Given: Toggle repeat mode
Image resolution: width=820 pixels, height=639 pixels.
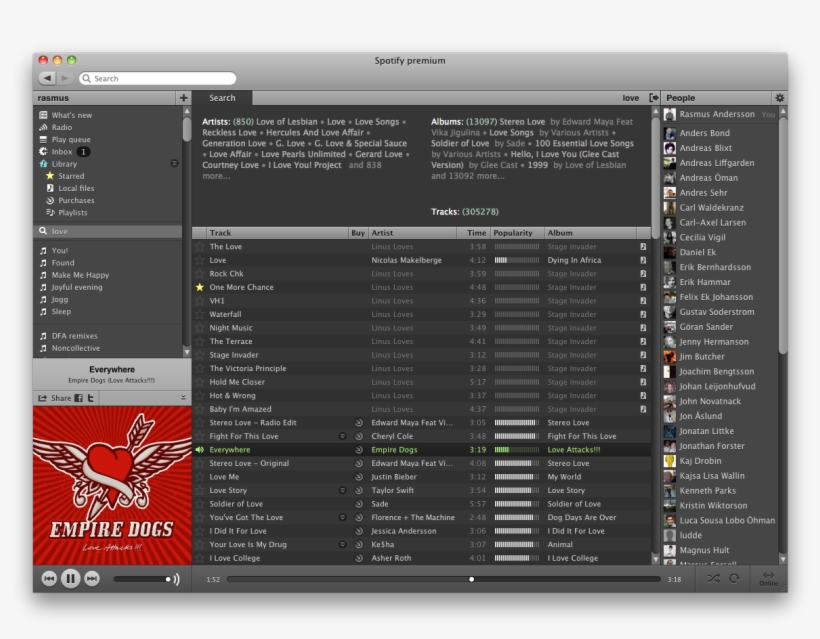Looking at the screenshot, I should 734,578.
